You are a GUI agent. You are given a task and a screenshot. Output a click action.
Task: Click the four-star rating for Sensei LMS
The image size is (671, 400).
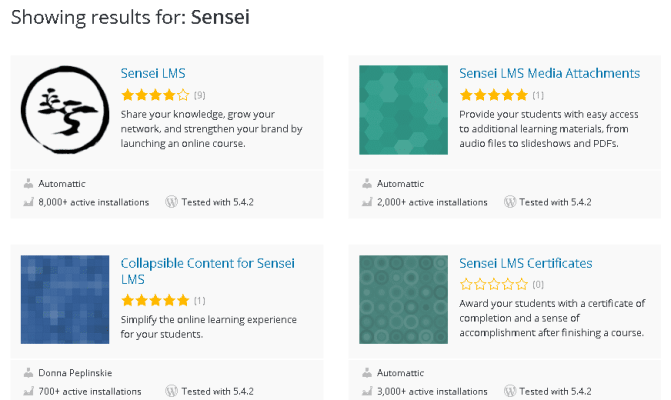point(155,95)
